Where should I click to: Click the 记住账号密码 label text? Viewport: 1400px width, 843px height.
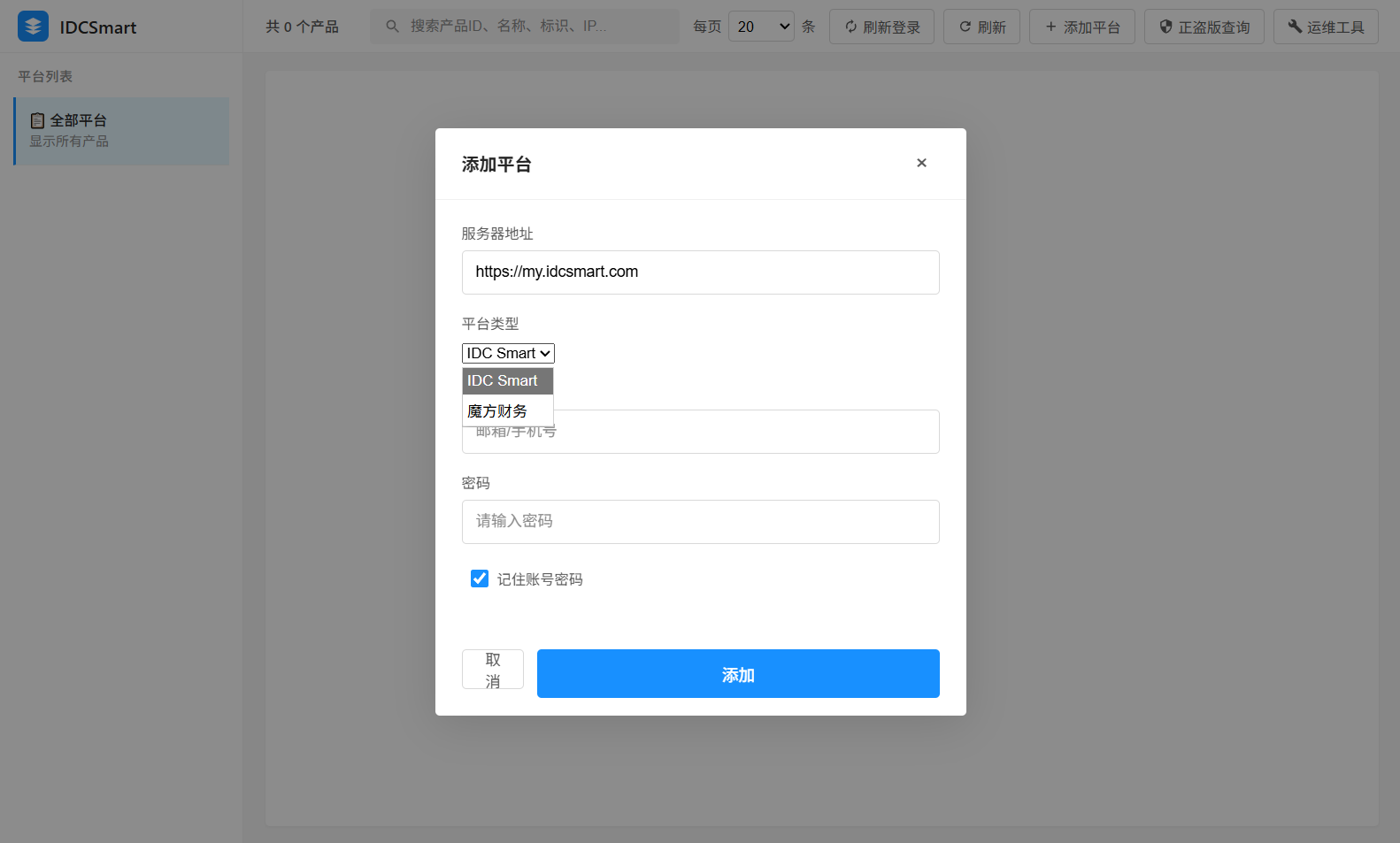click(540, 579)
